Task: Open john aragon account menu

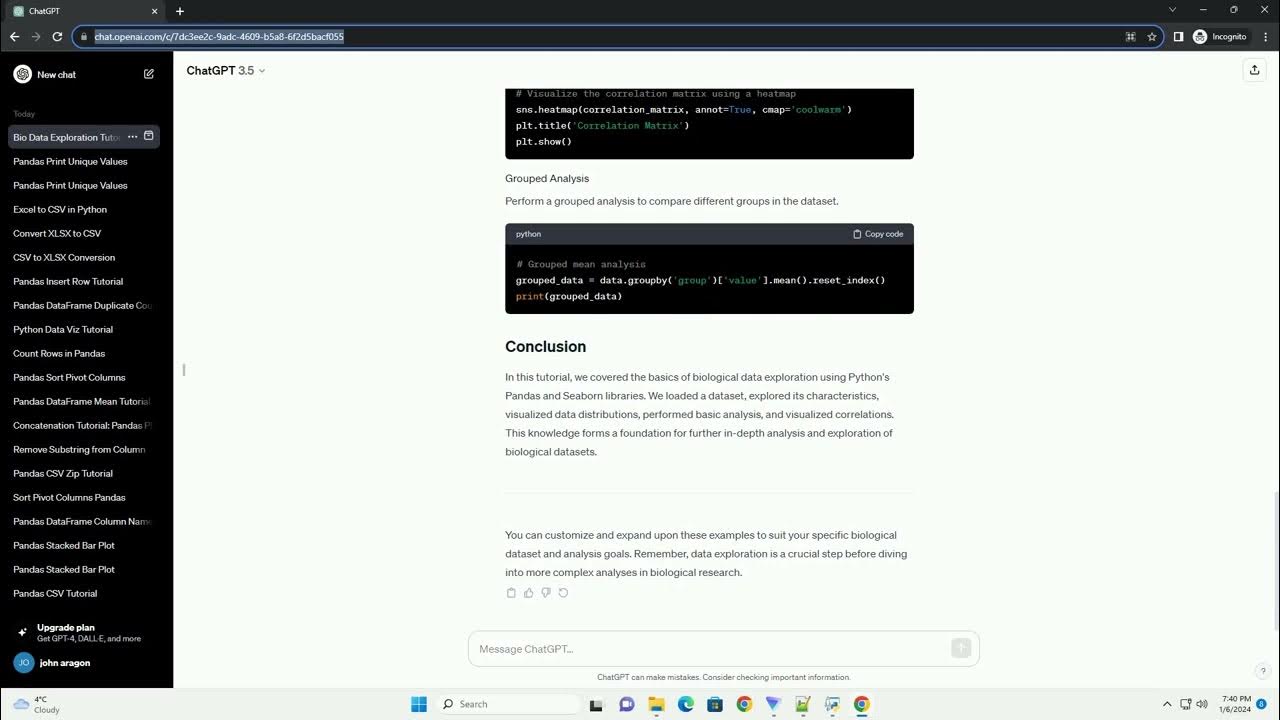Action: coord(86,662)
